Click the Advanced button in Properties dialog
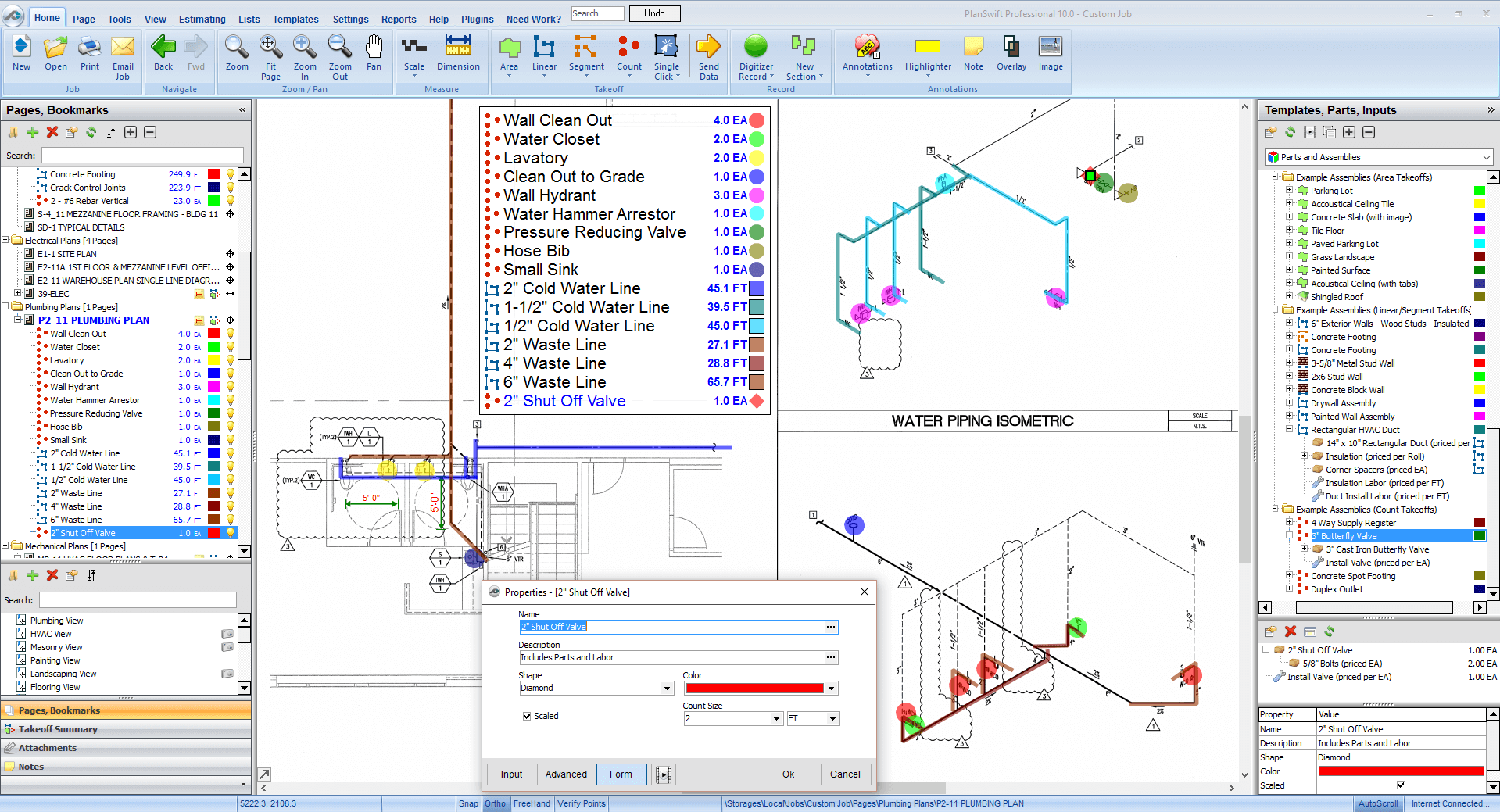This screenshot has width=1500, height=812. pos(566,774)
